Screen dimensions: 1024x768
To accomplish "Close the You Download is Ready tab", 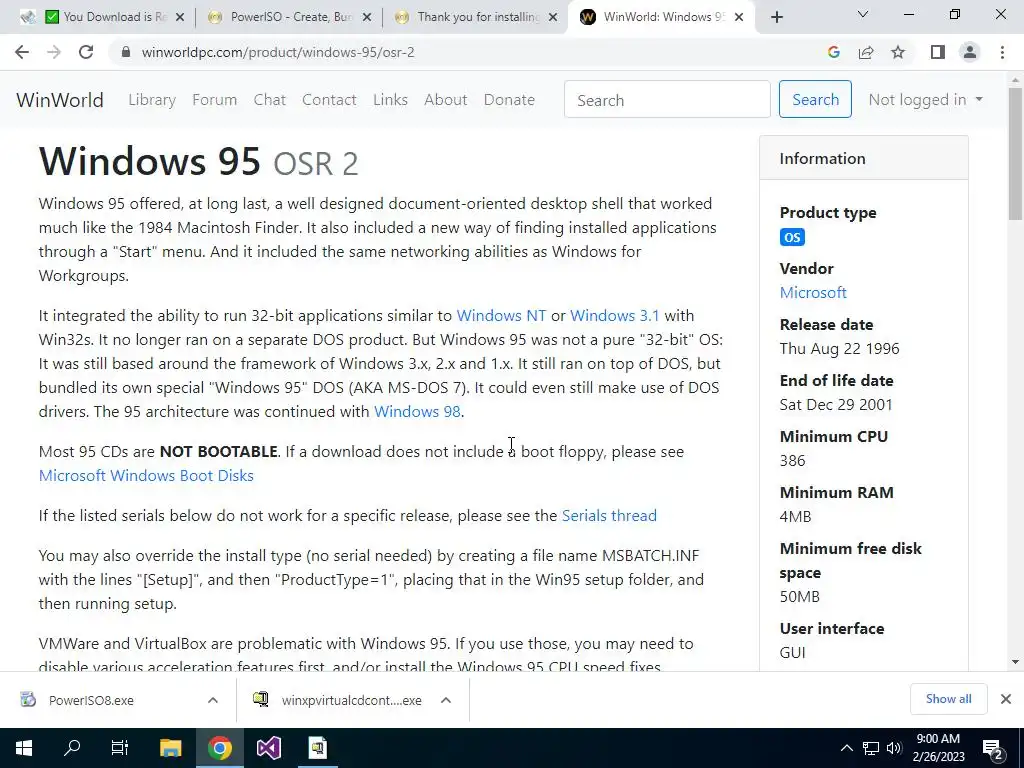I will pyautogui.click(x=180, y=17).
